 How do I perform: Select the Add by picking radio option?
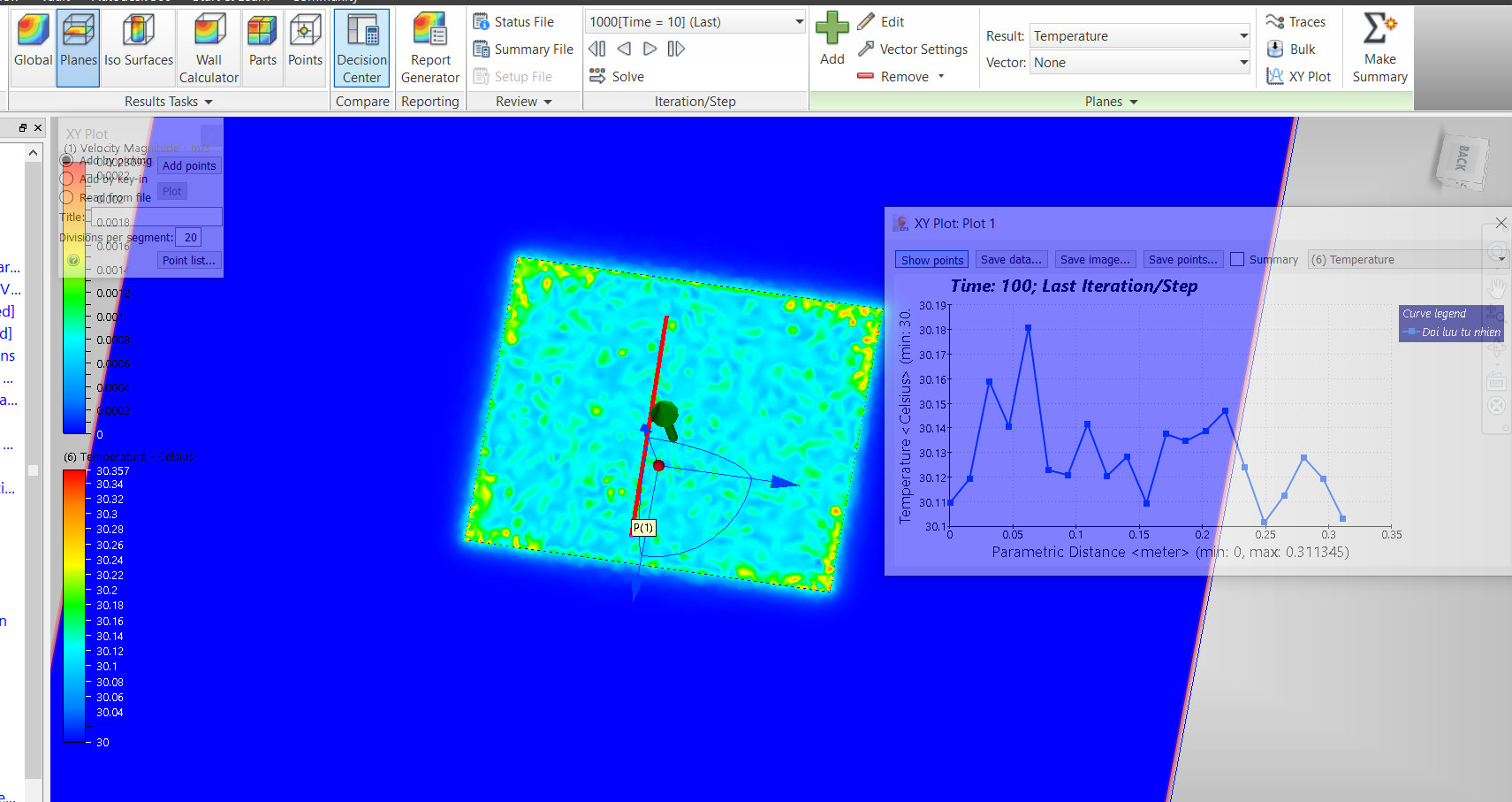(67, 160)
